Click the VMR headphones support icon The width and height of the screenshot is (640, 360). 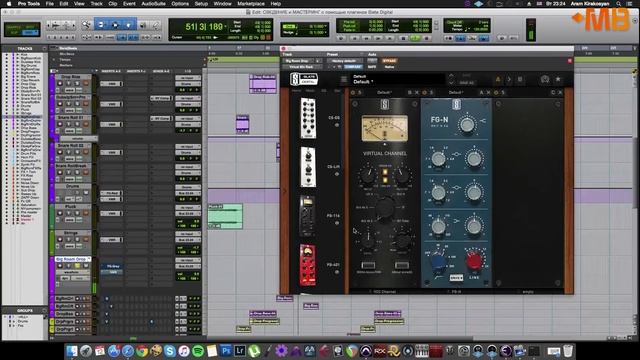544,79
